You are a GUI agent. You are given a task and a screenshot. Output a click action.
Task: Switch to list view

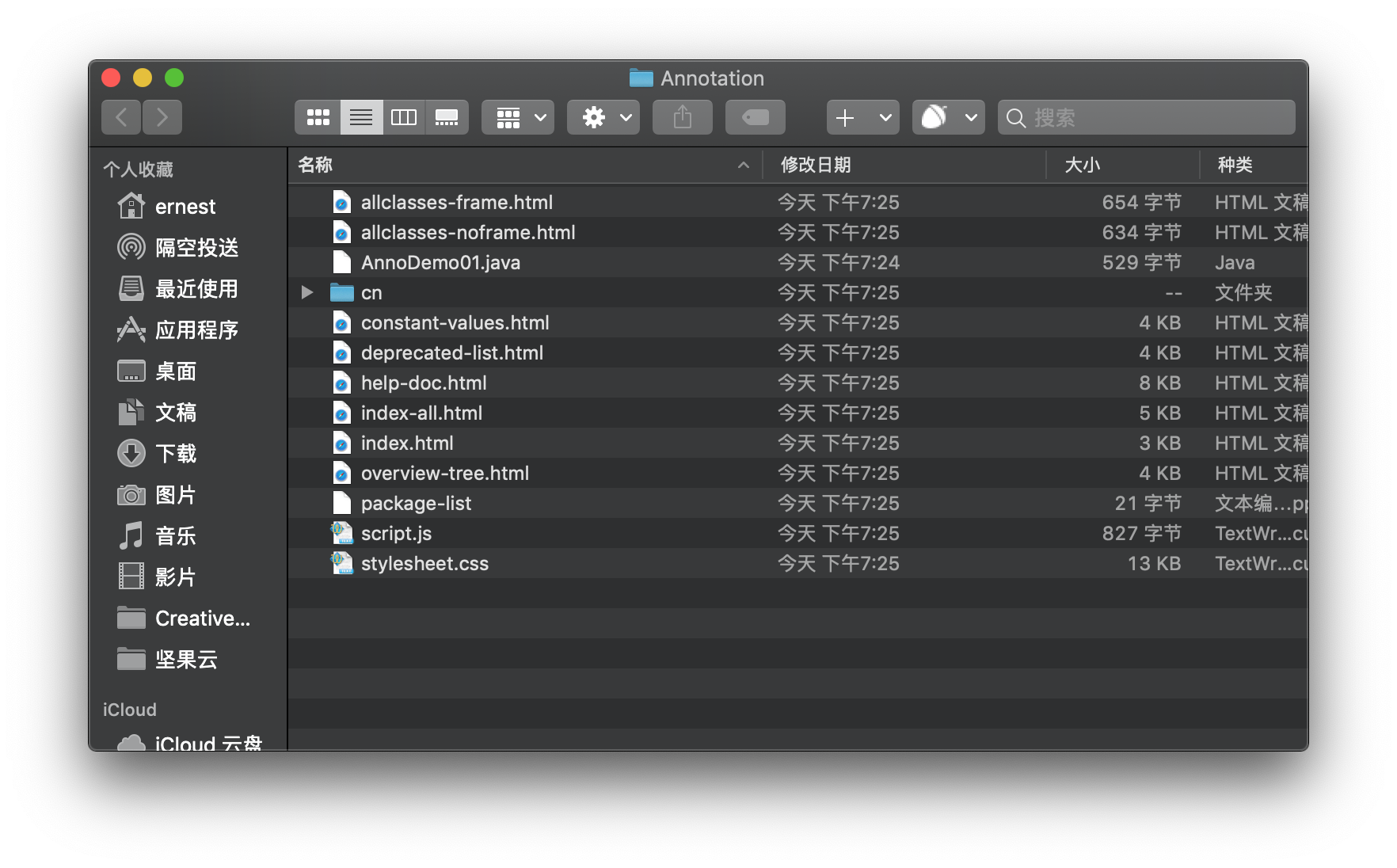[x=362, y=117]
